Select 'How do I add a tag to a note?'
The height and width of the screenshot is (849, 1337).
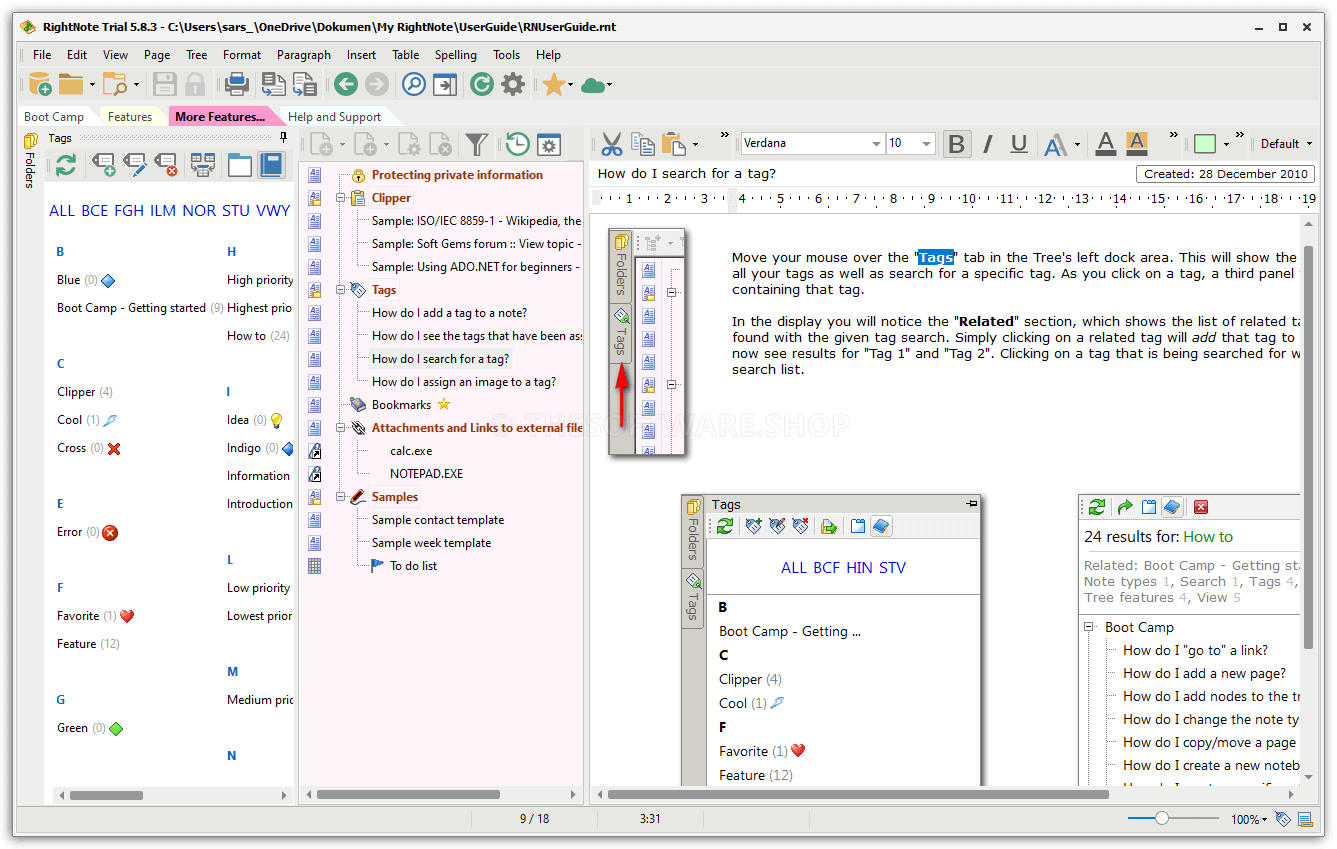(x=449, y=313)
